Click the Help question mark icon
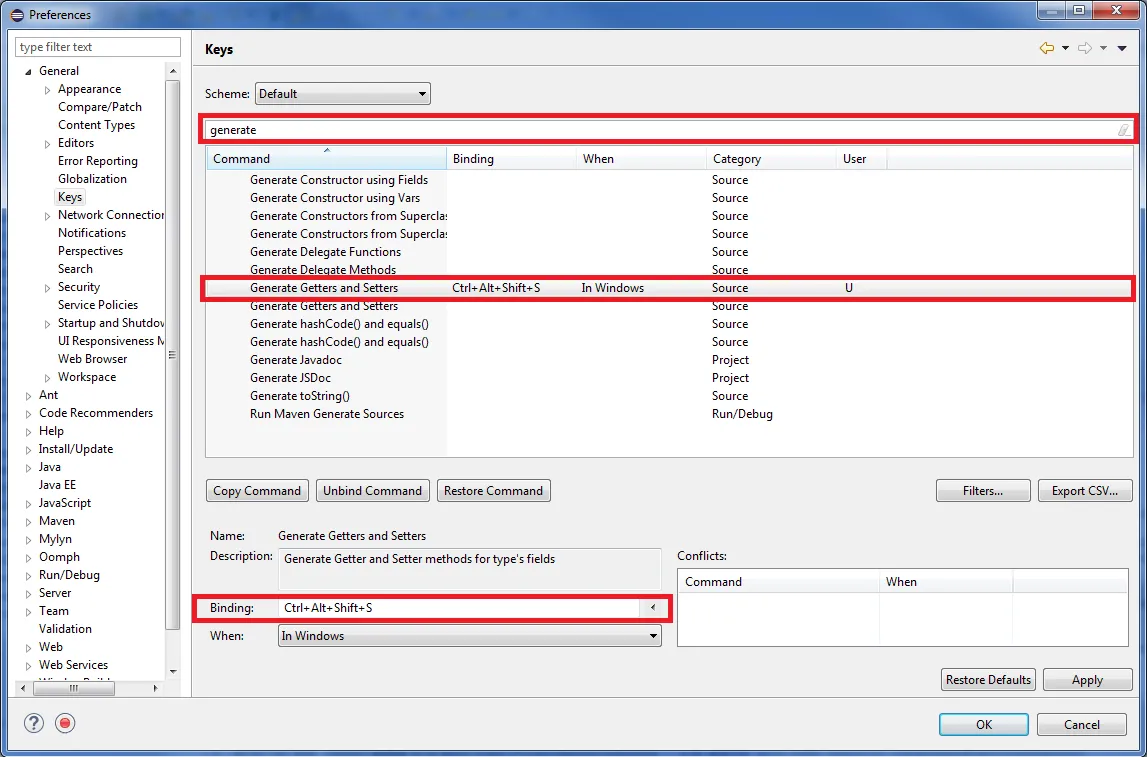The width and height of the screenshot is (1147, 757). pyautogui.click(x=34, y=723)
